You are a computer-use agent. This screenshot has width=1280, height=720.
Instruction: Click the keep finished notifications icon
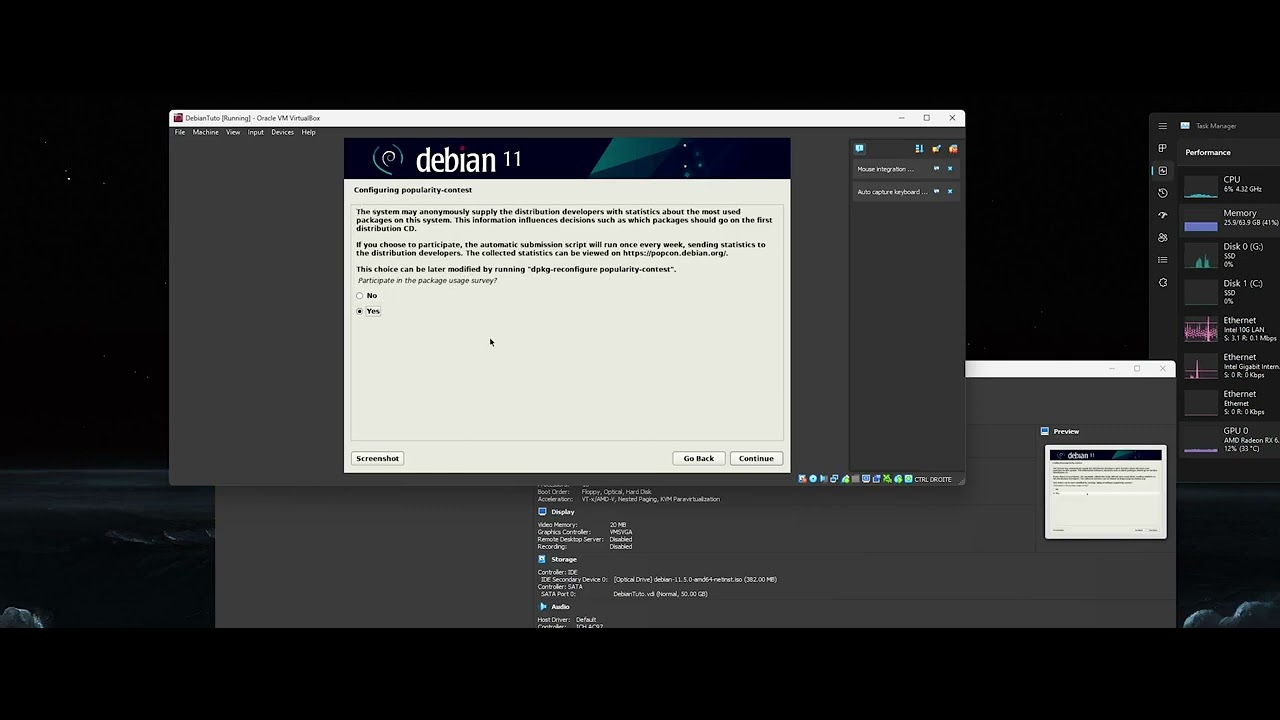click(x=936, y=149)
